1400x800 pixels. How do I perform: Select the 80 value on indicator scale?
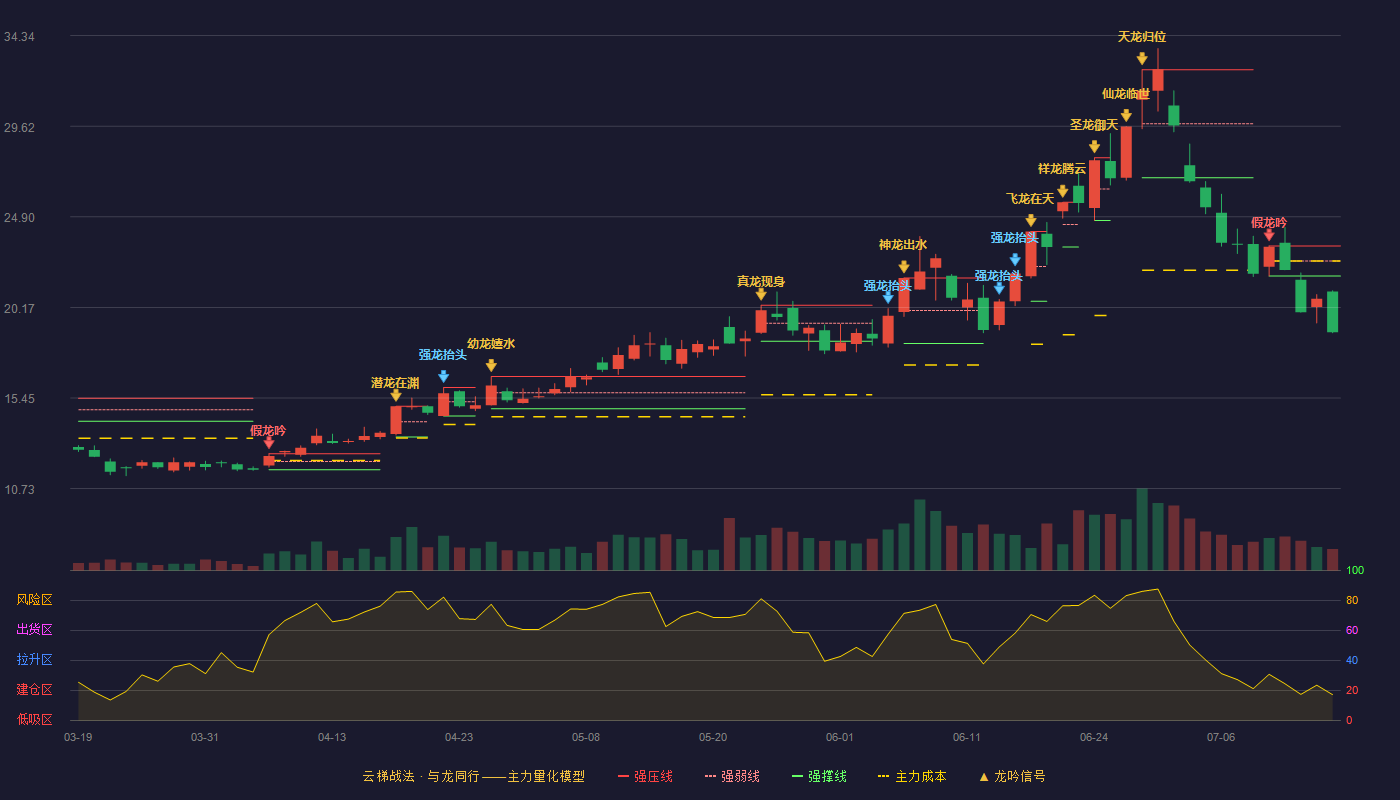point(1351,600)
